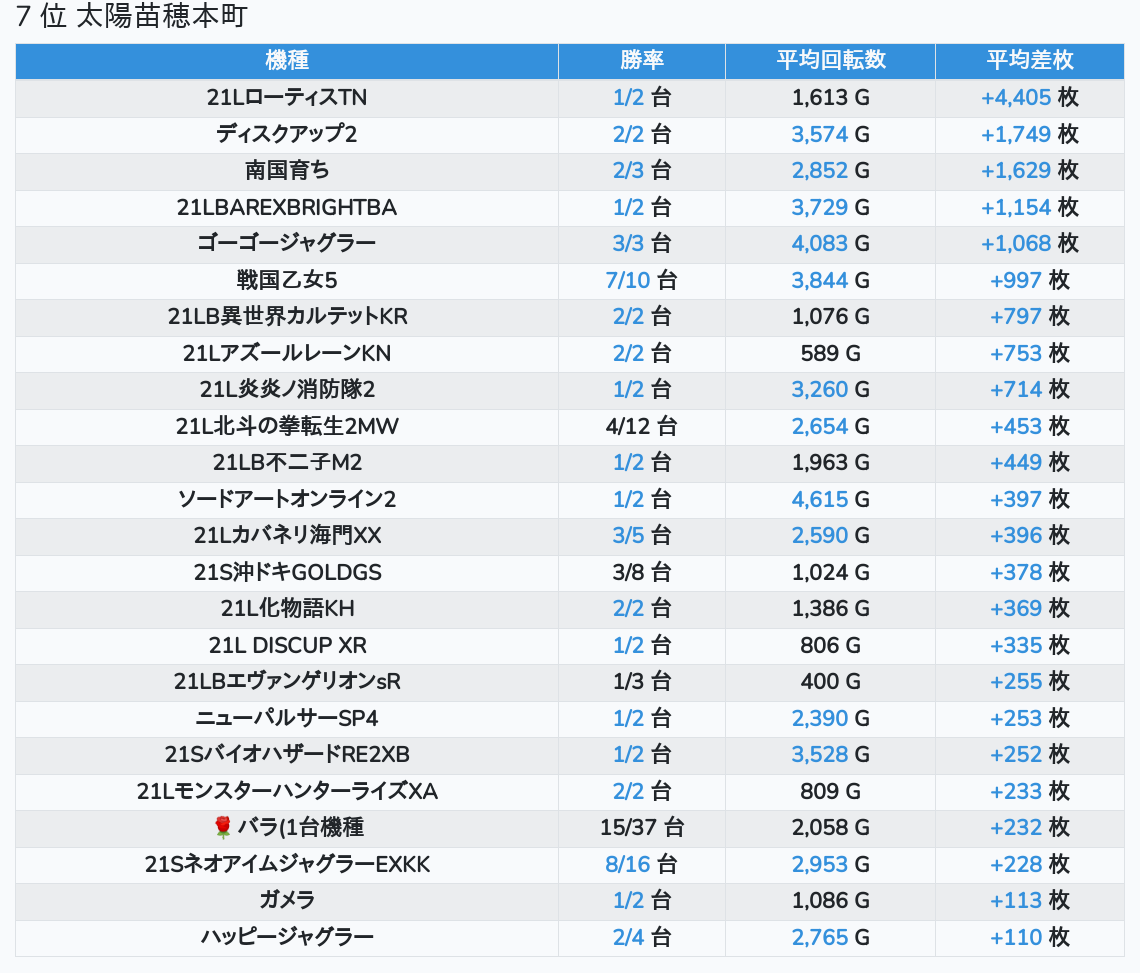Select the 21LモンスターハンターライズXA machine name
Screen dimensions: 1140x973
click(x=286, y=792)
